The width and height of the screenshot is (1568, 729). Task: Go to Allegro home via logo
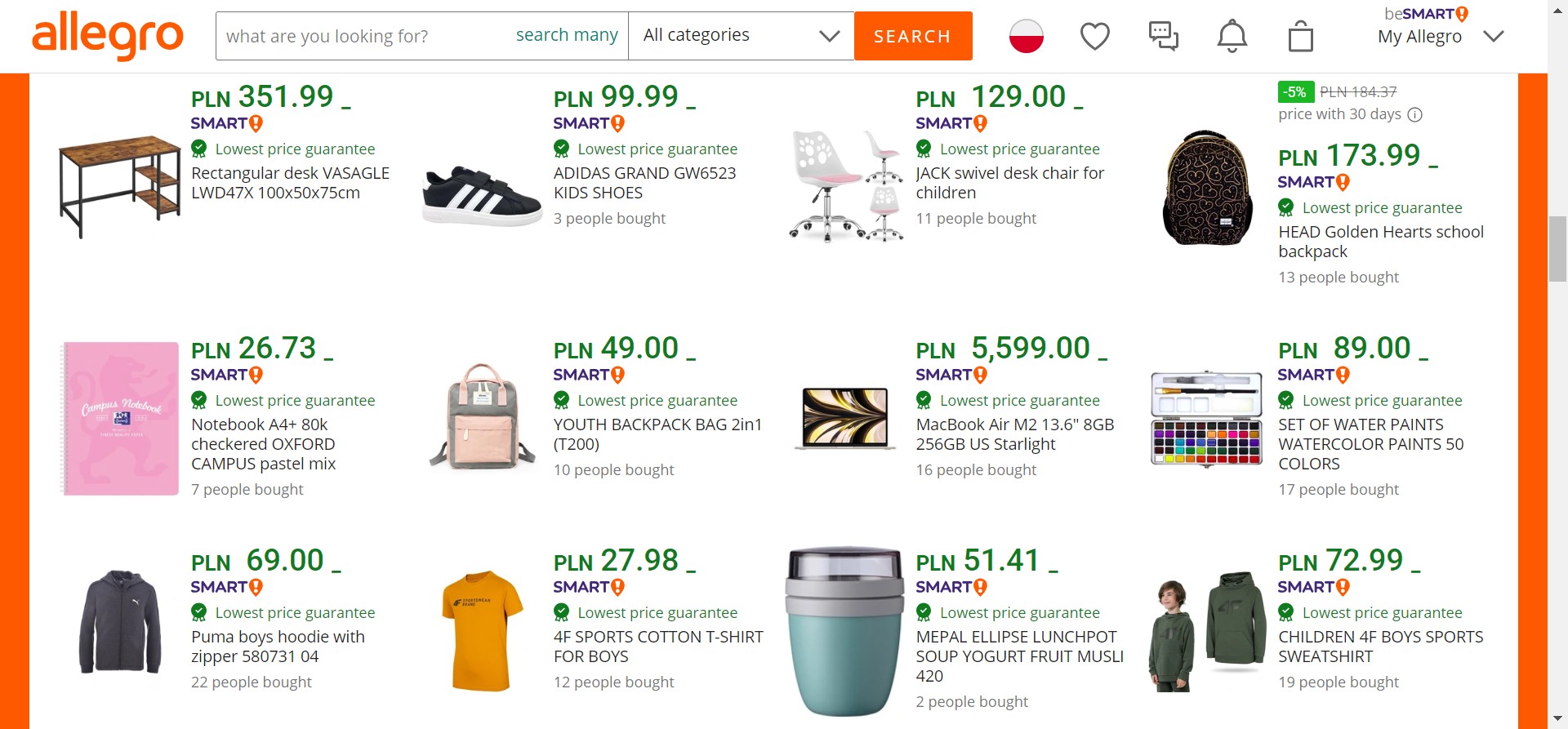(108, 36)
